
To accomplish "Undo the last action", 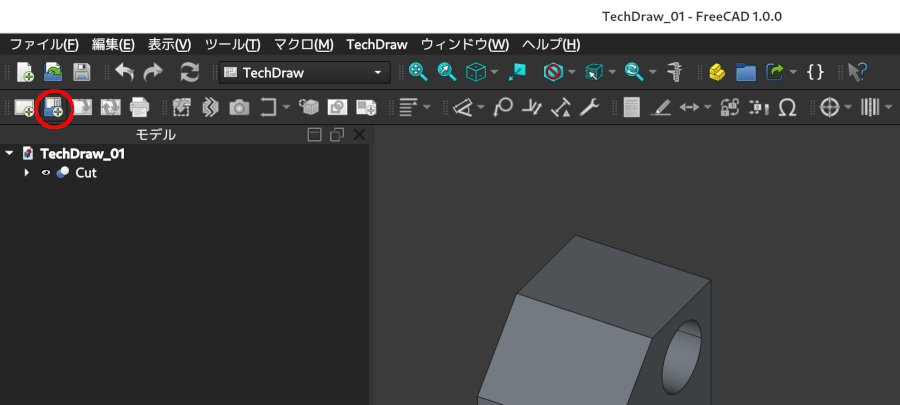I will click(124, 72).
